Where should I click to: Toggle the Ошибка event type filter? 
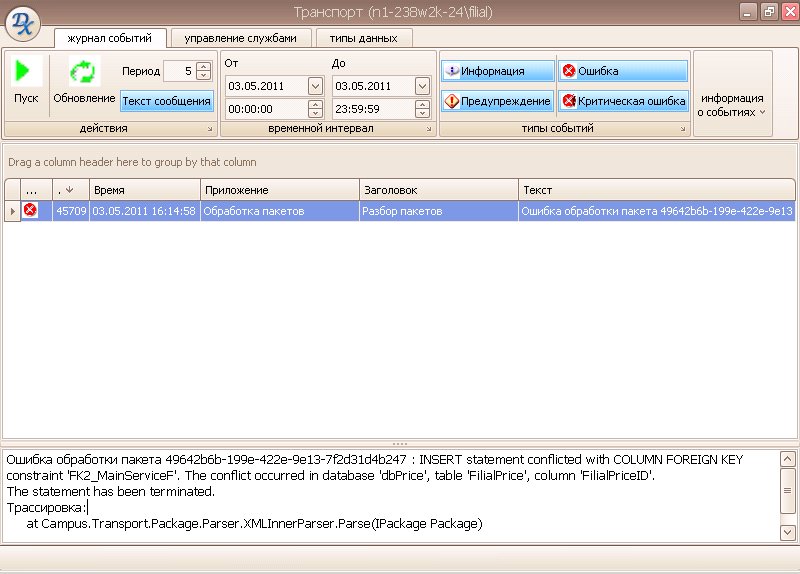click(x=622, y=71)
